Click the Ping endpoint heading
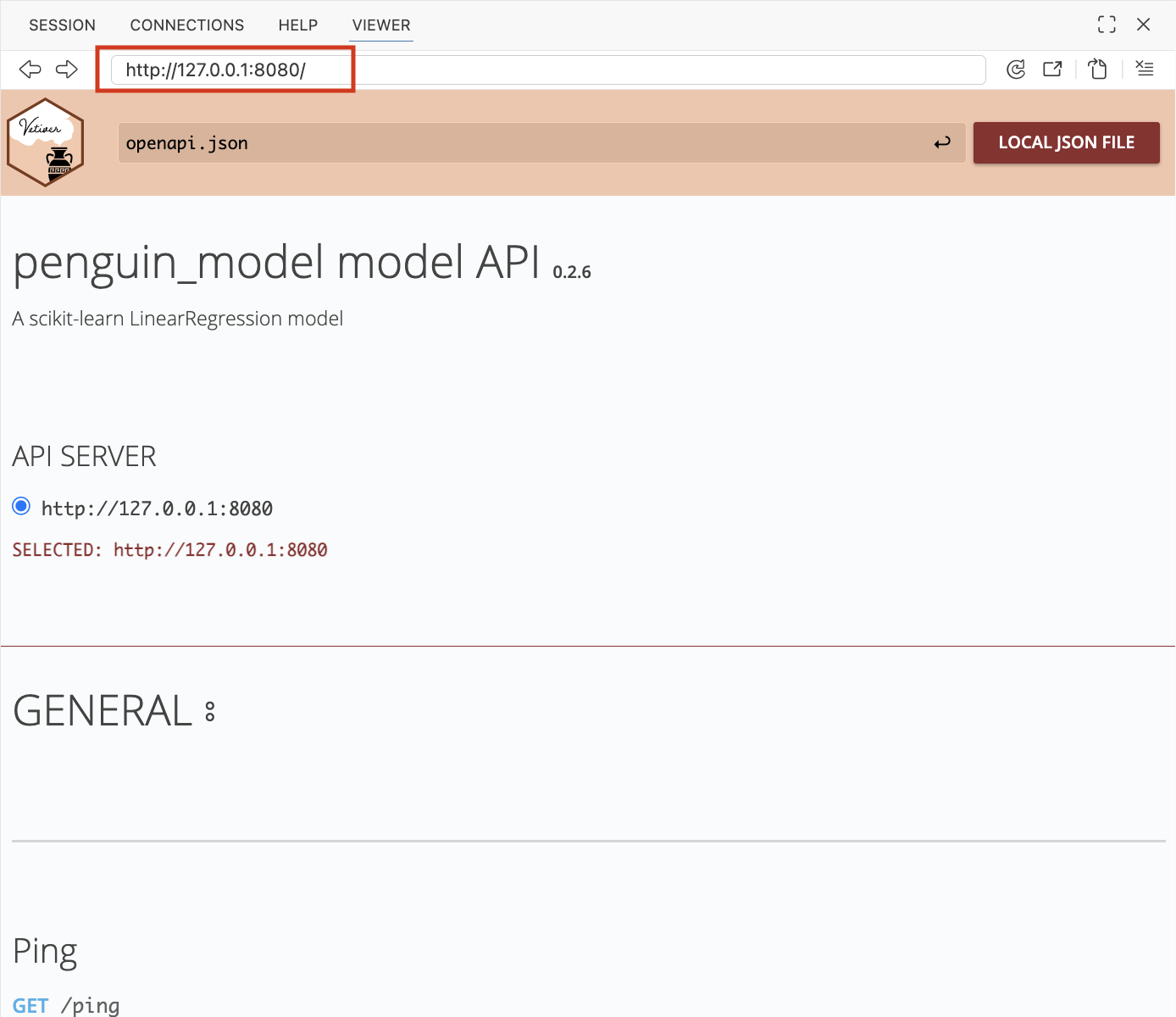This screenshot has height=1017, width=1176. tap(45, 951)
